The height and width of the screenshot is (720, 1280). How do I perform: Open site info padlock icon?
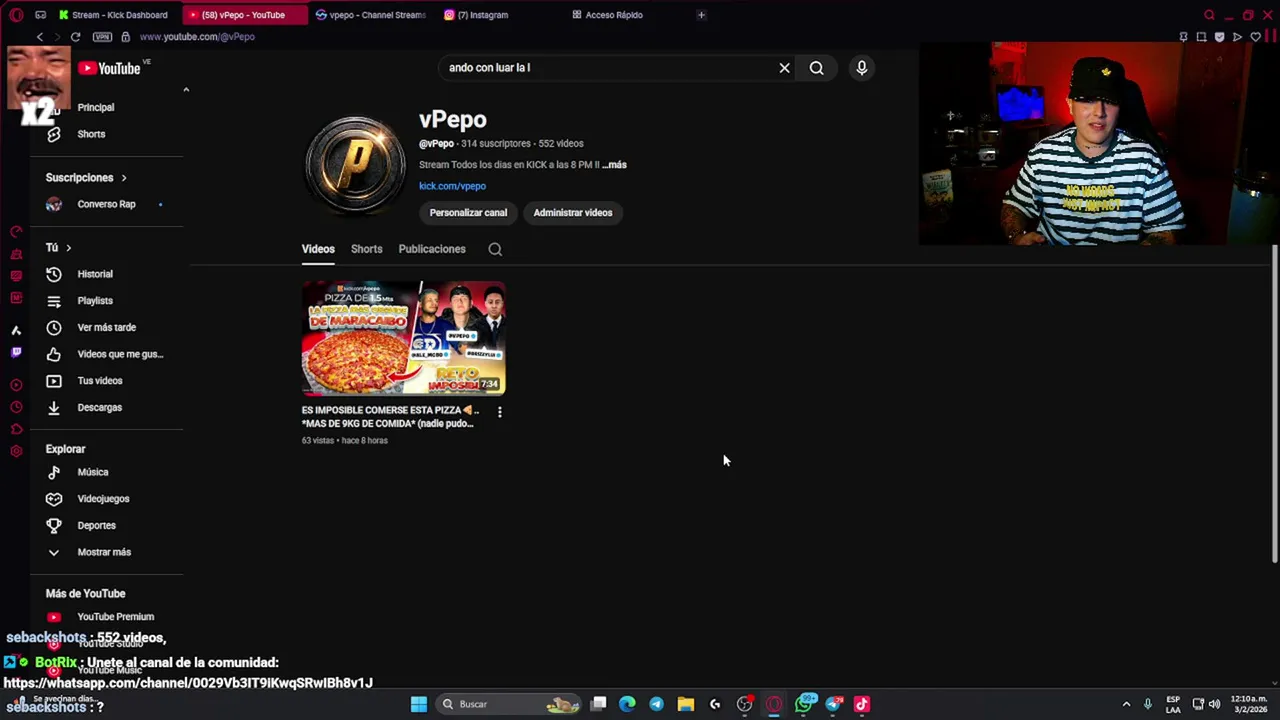pos(125,37)
